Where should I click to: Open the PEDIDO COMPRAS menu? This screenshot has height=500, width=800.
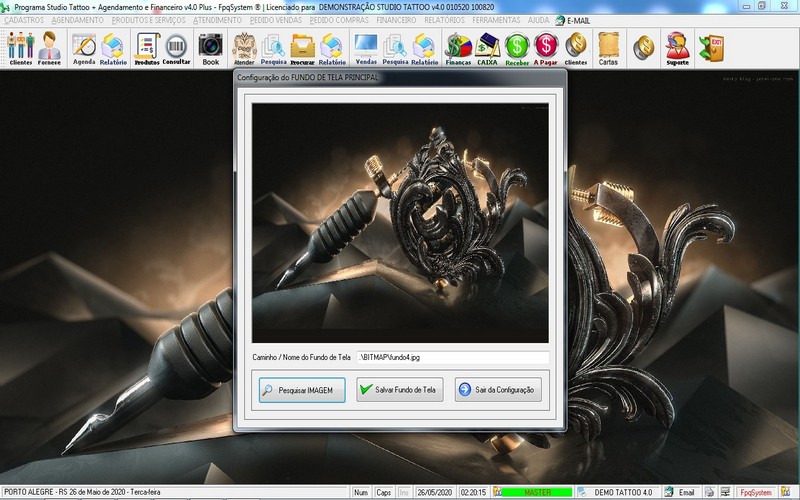[x=339, y=20]
